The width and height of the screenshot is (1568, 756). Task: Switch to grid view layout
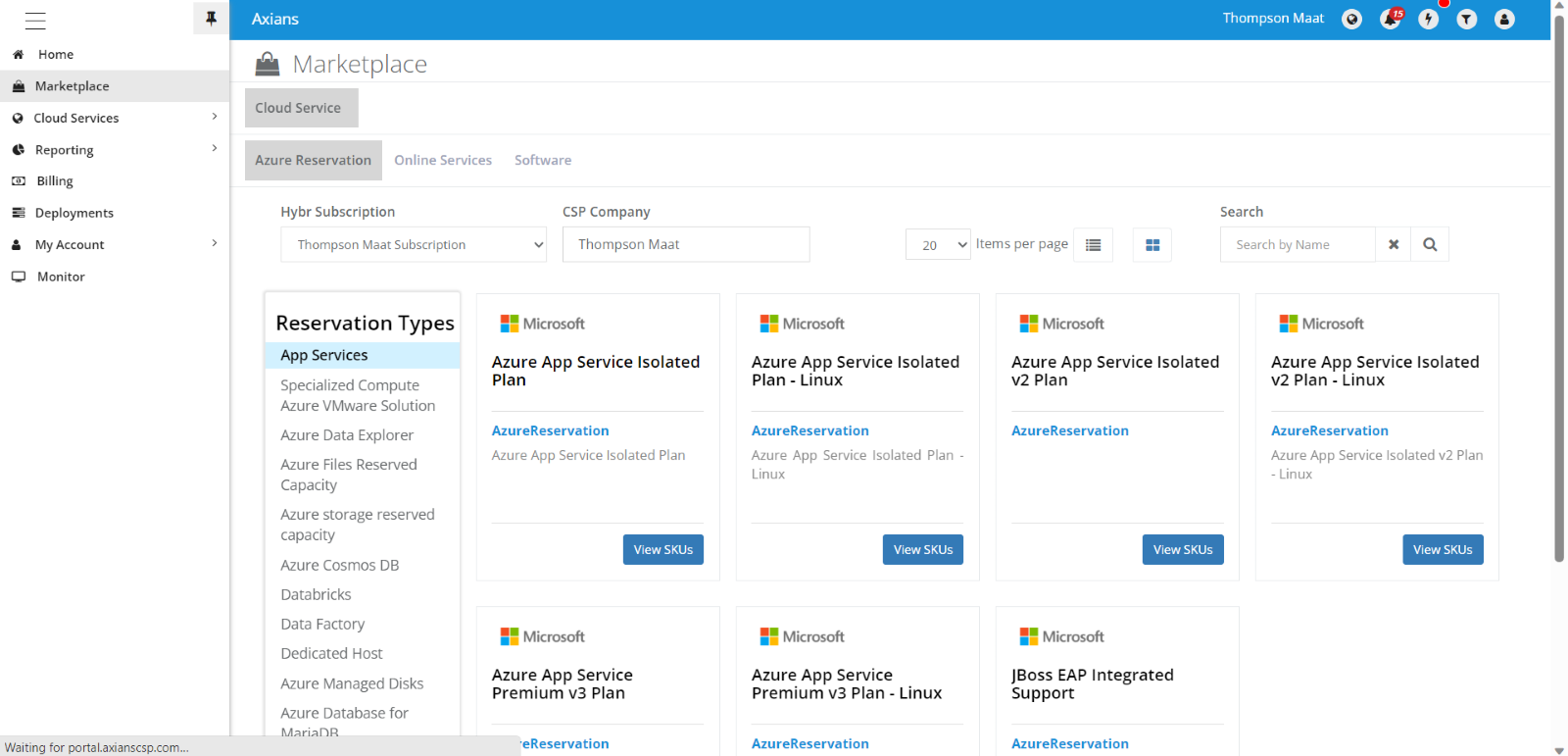[x=1152, y=245]
